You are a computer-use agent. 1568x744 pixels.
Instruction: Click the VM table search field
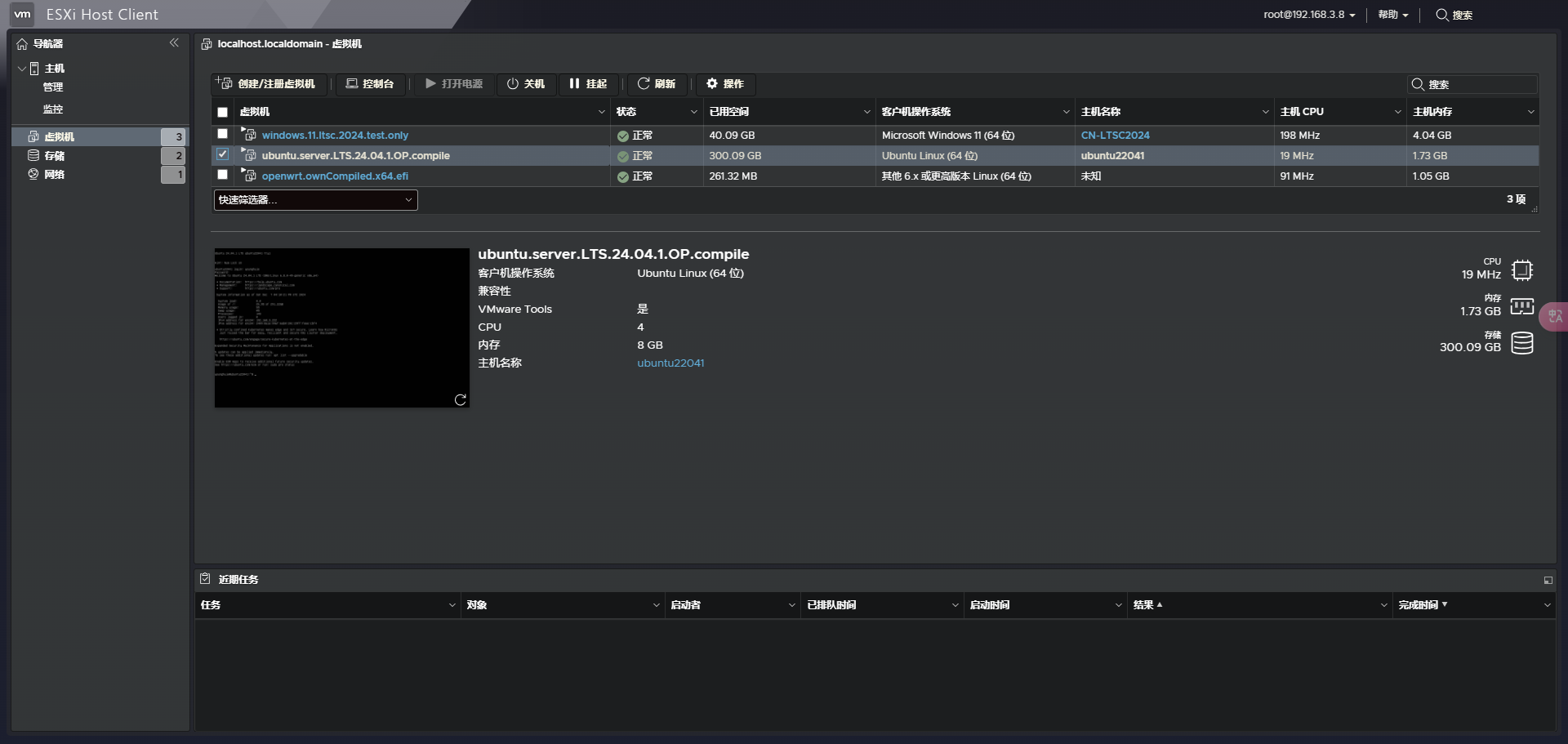pyautogui.click(x=1480, y=85)
